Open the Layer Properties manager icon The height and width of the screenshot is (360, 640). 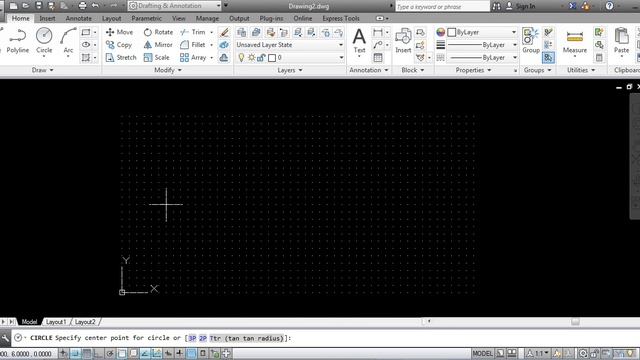[242, 32]
